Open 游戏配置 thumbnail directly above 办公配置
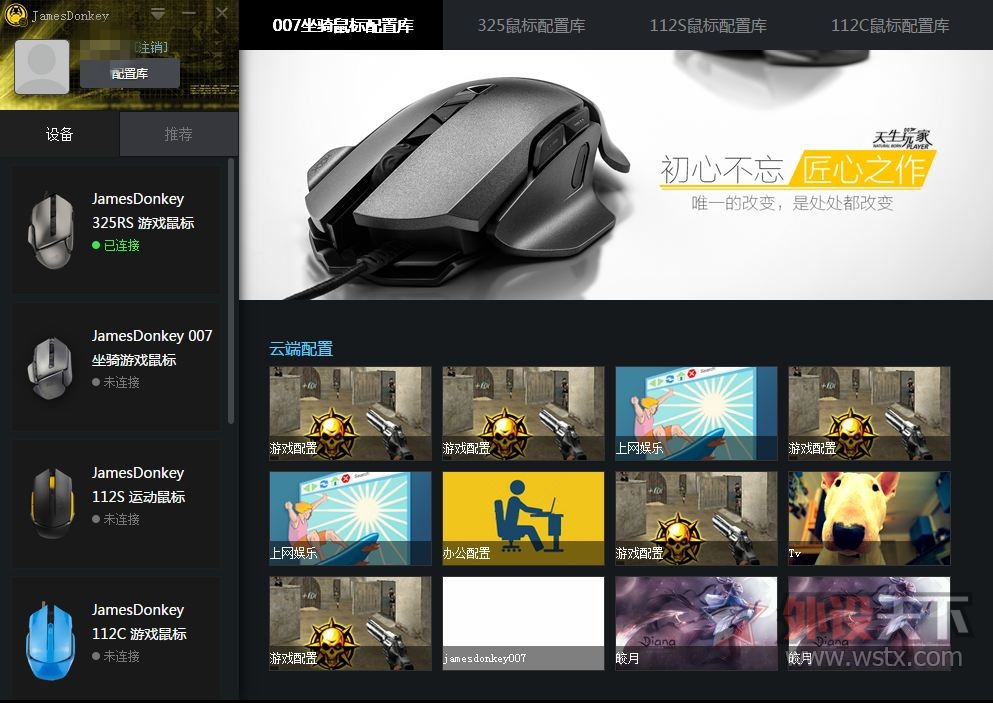 [523, 414]
